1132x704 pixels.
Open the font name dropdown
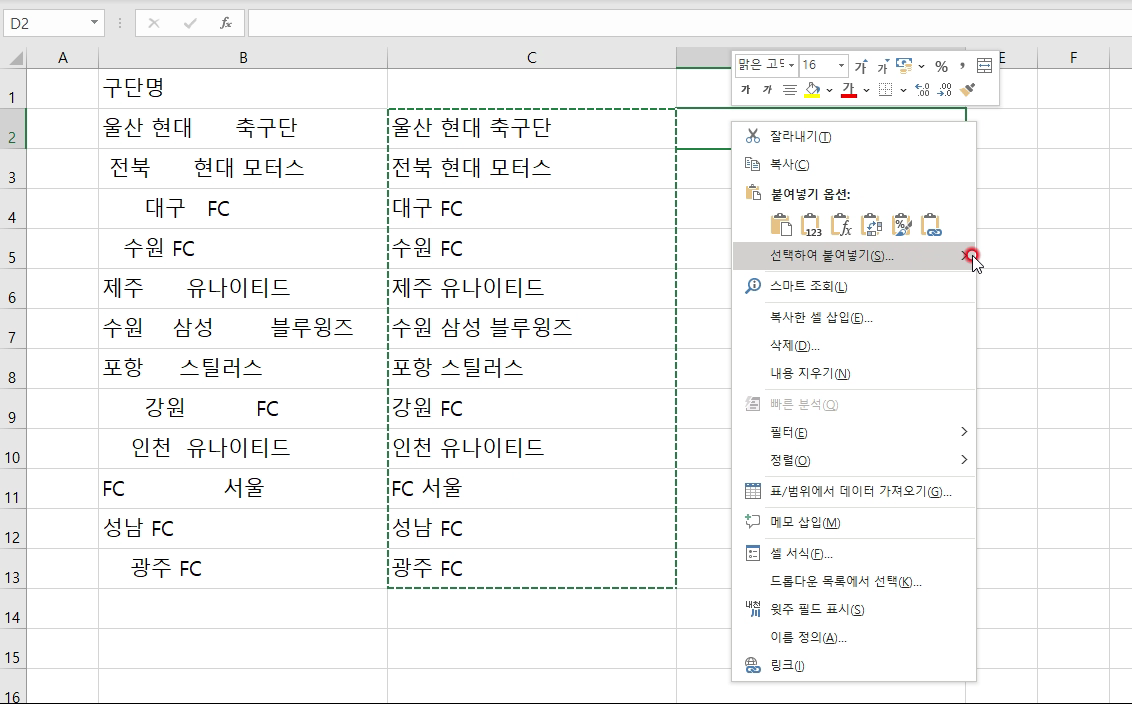click(792, 66)
